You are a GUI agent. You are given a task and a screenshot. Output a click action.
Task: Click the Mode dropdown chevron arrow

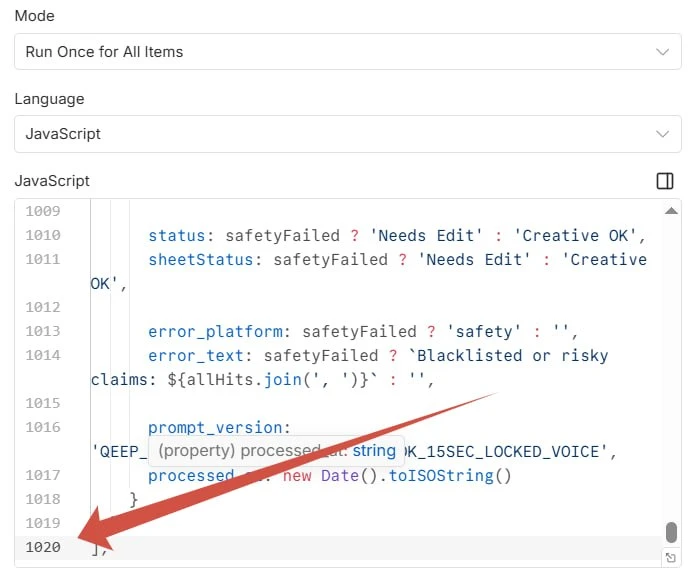[662, 52]
